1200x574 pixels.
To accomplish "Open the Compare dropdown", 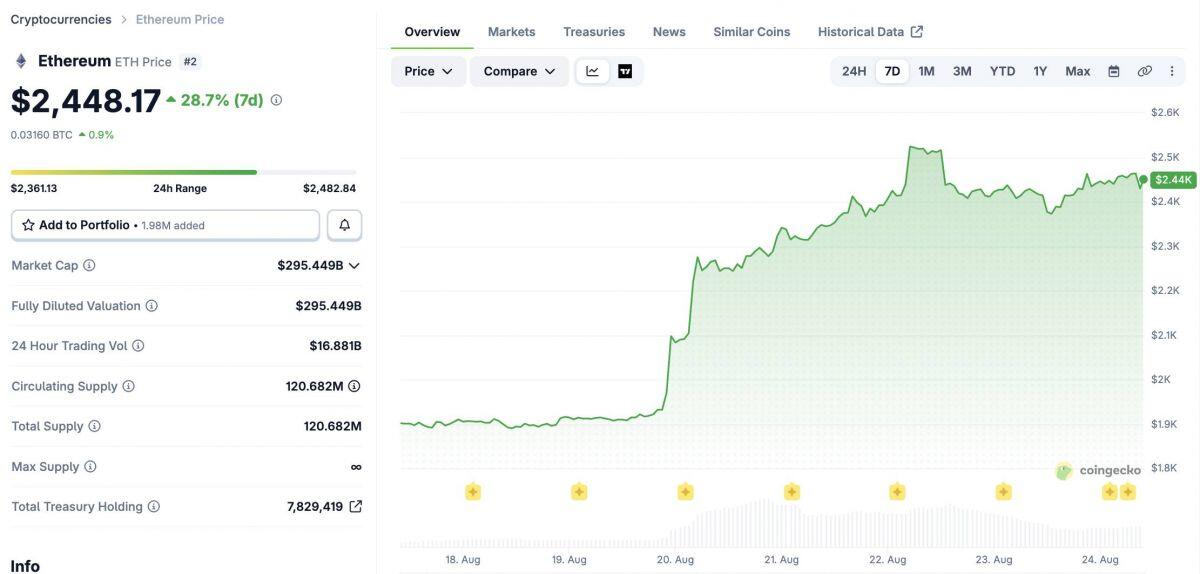I will click(519, 71).
